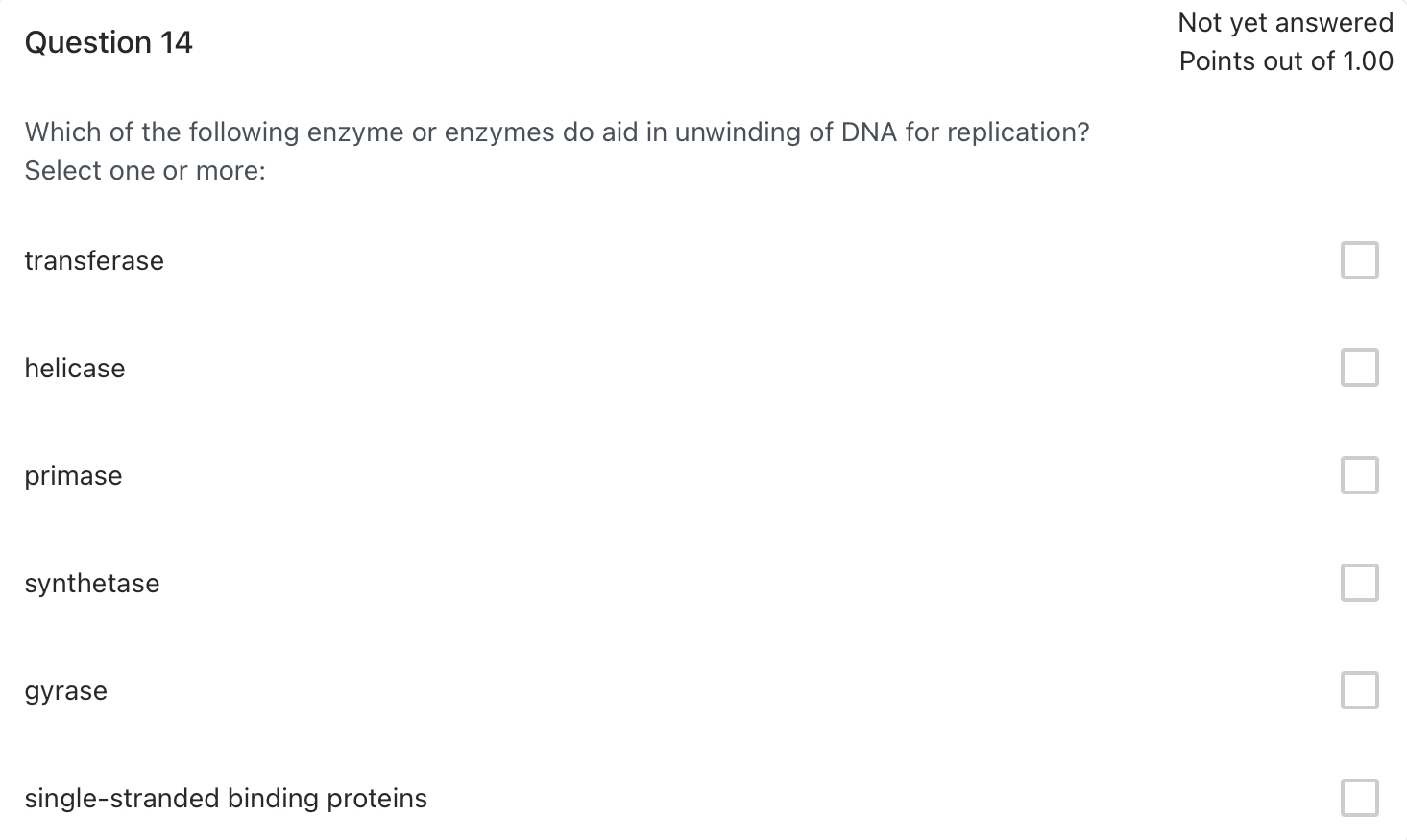
Task: Click the question prompt about DNA unwinding
Action: (557, 132)
